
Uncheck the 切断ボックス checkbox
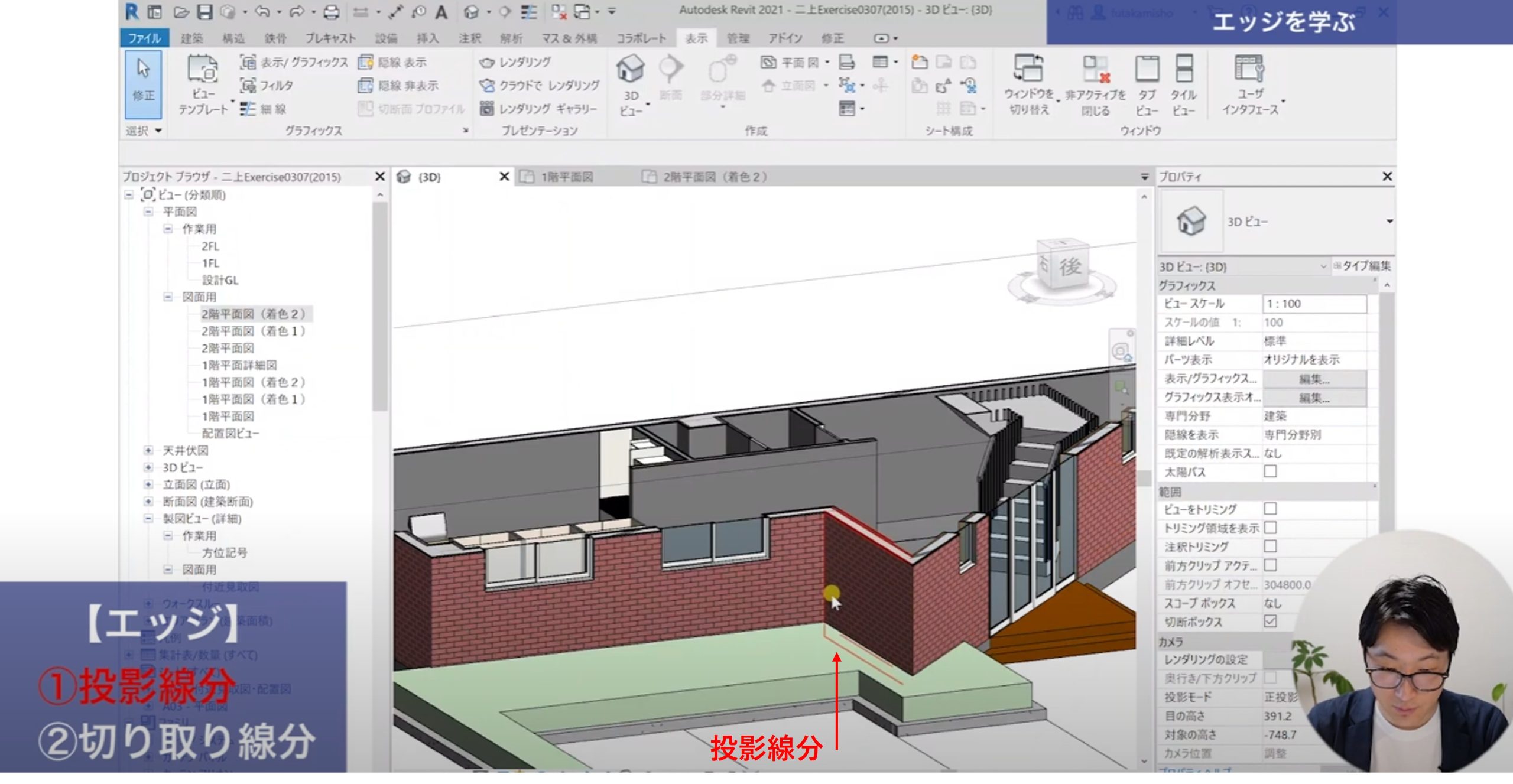(x=1270, y=622)
